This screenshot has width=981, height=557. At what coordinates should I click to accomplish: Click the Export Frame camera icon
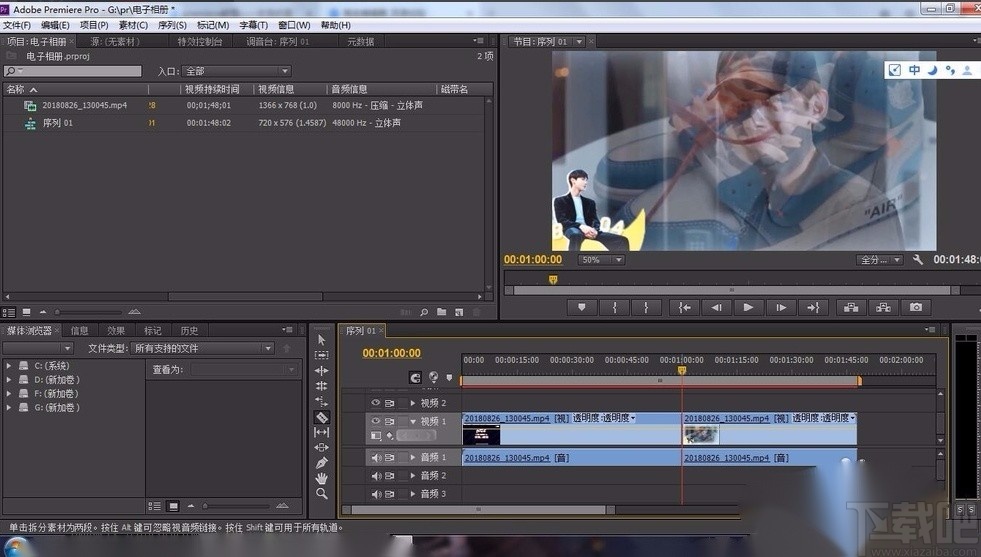coord(915,308)
